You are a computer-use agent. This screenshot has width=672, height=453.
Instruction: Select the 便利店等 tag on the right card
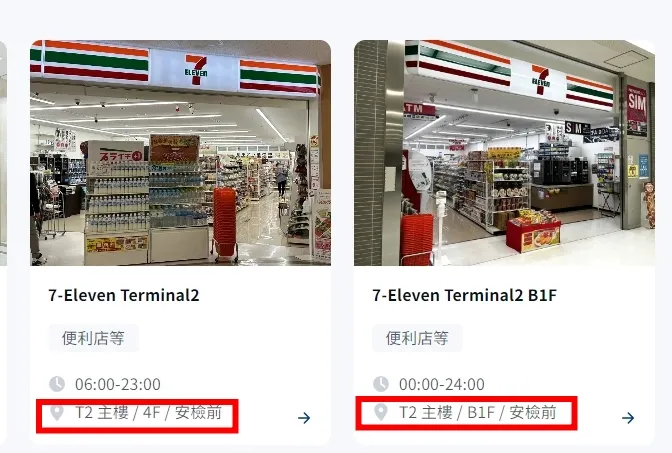(417, 338)
